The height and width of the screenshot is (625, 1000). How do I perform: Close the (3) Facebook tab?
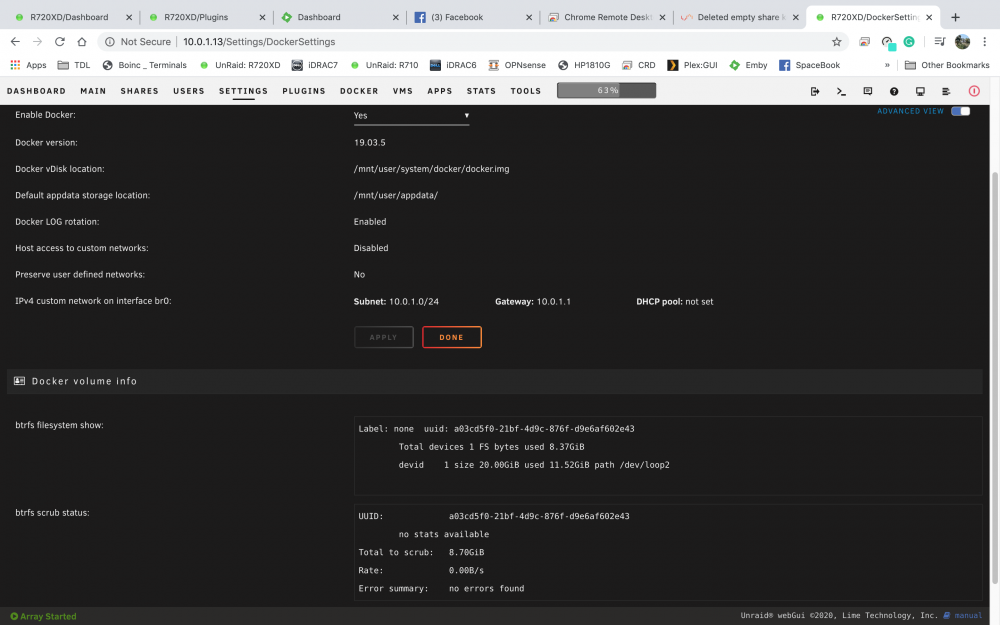tap(529, 17)
